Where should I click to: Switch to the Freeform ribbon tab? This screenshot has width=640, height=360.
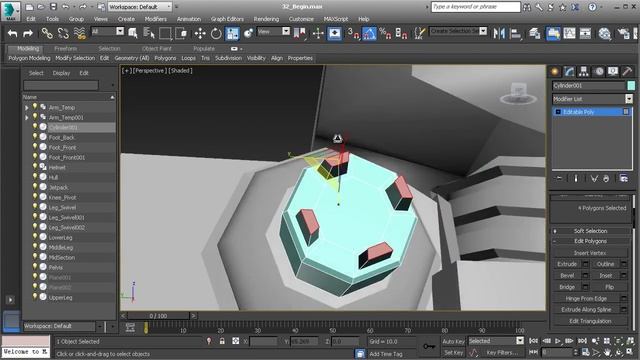pyautogui.click(x=65, y=49)
